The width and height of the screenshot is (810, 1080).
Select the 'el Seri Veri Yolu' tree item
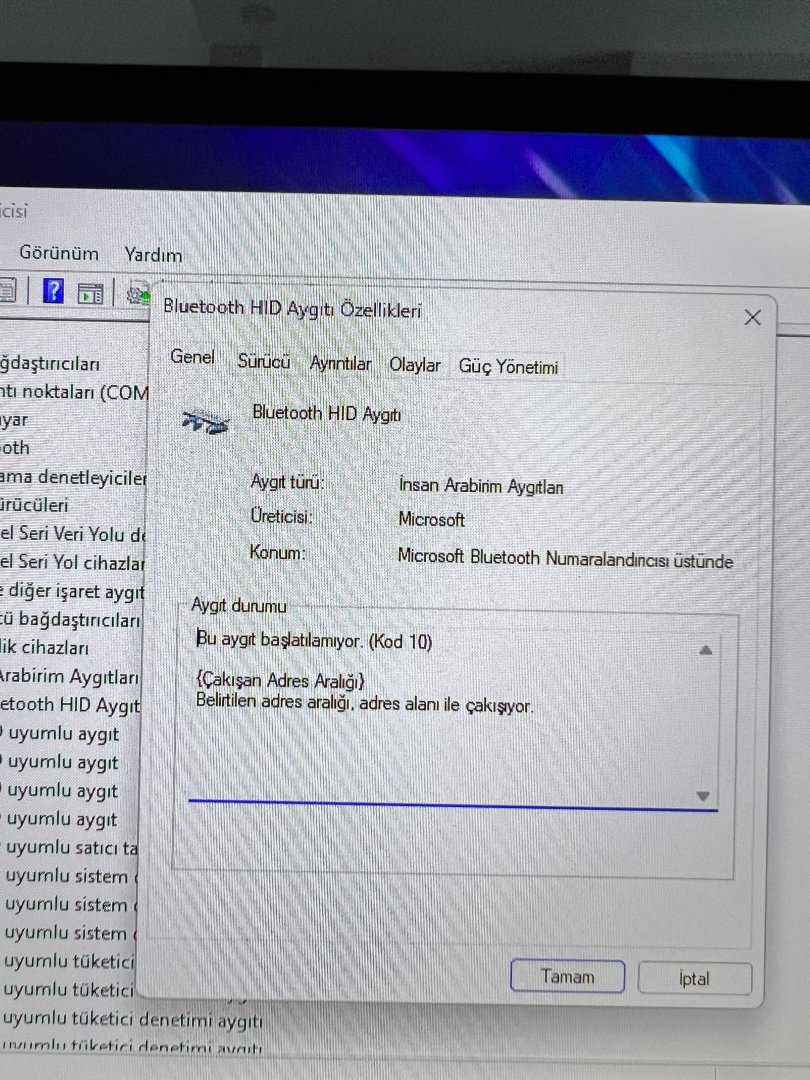click(x=72, y=534)
